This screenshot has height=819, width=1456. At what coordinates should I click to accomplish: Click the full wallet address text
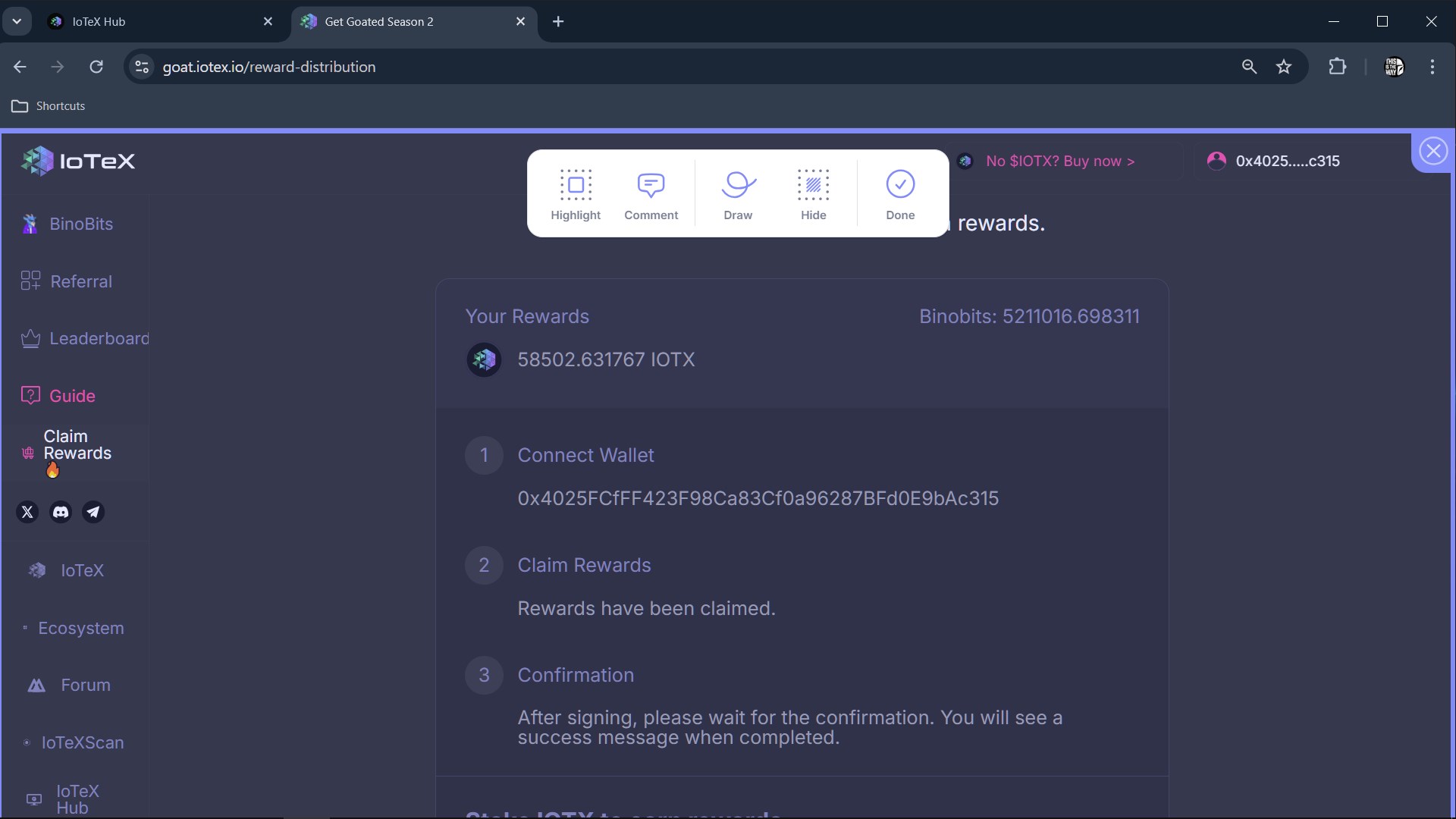[758, 498]
